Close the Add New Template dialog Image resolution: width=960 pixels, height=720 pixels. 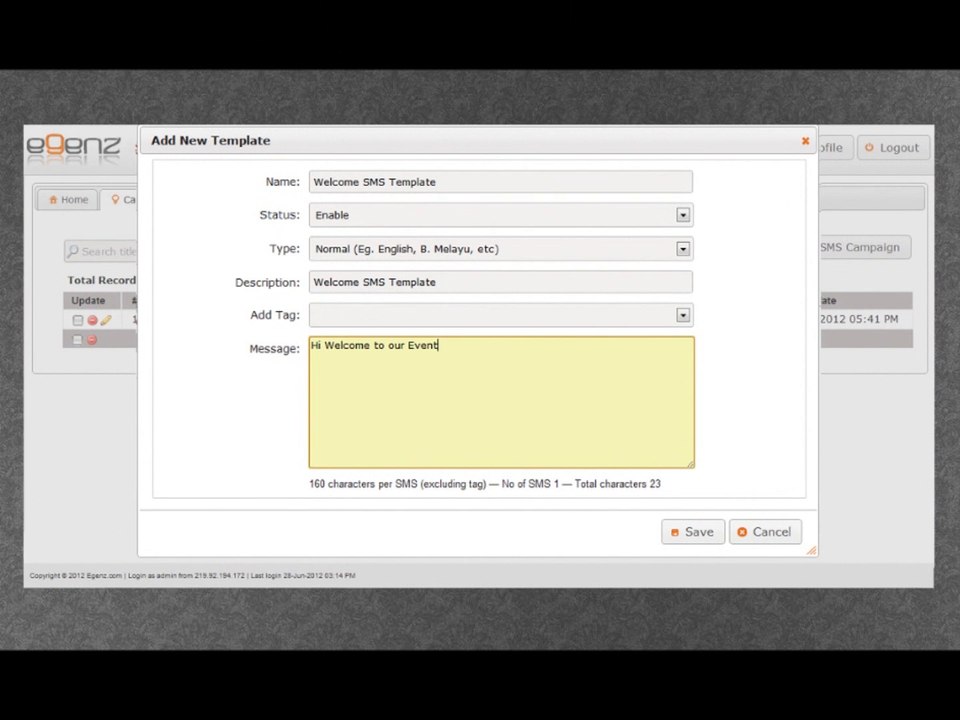(x=805, y=141)
